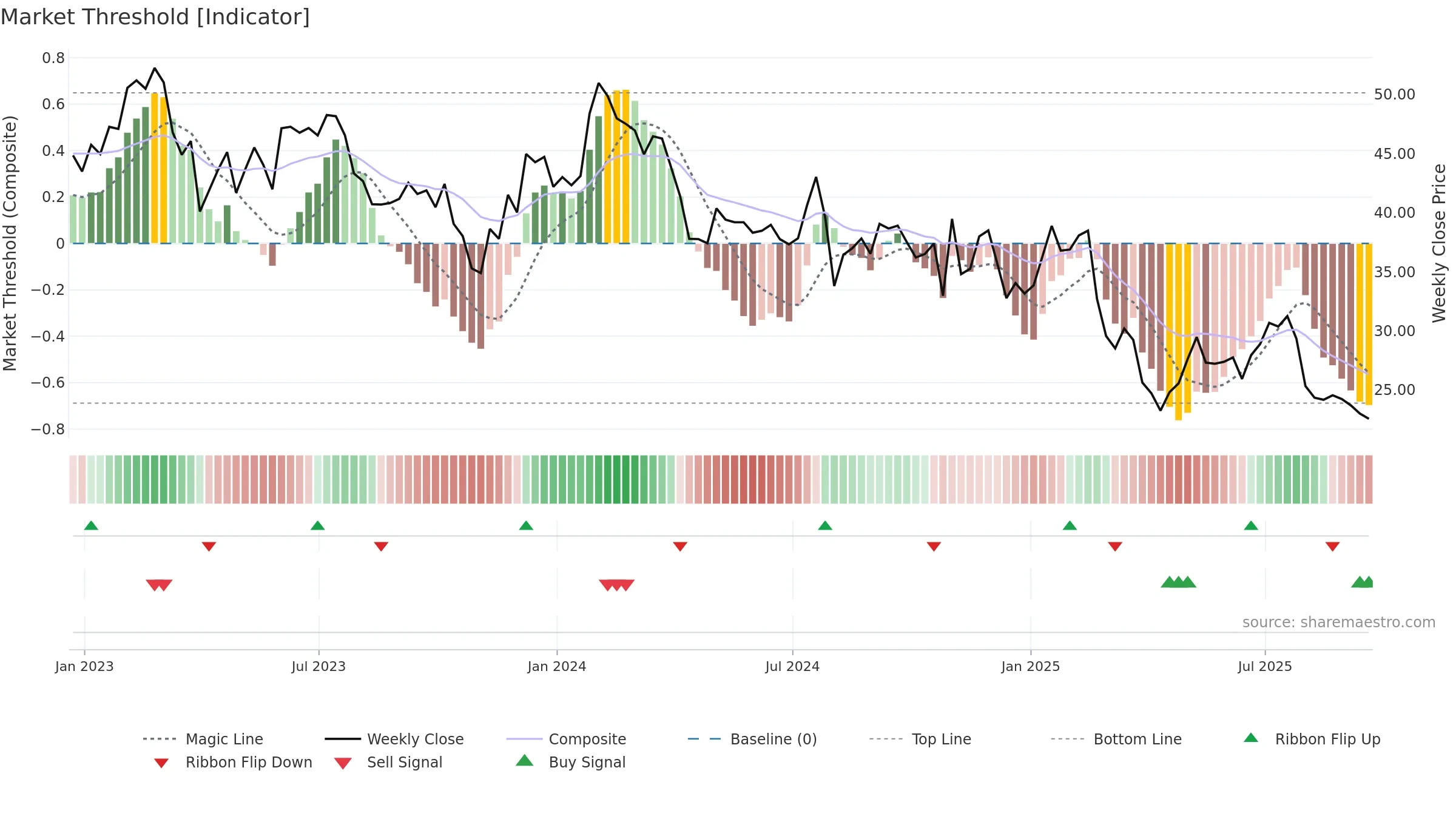Click the Buy Signal markers at the chart's right end
The image size is (1456, 819).
pos(1363,582)
